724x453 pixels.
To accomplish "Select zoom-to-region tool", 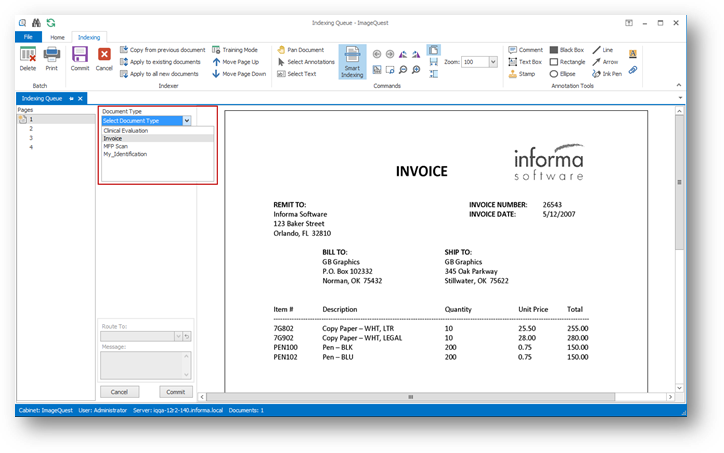I will click(x=390, y=70).
